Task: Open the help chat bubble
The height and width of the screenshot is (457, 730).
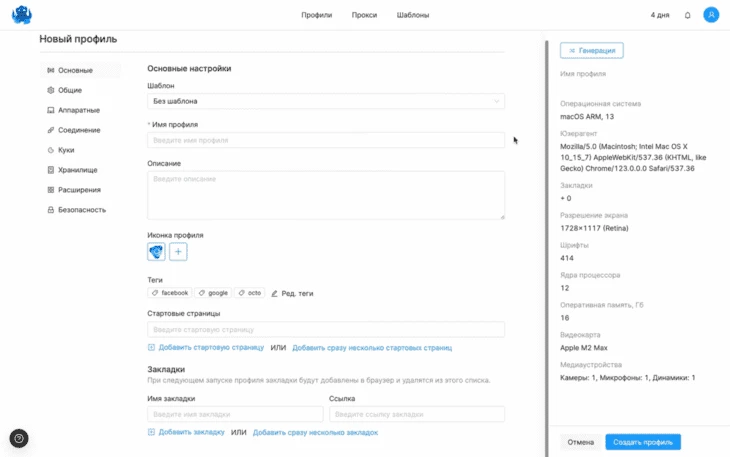Action: click(19, 438)
